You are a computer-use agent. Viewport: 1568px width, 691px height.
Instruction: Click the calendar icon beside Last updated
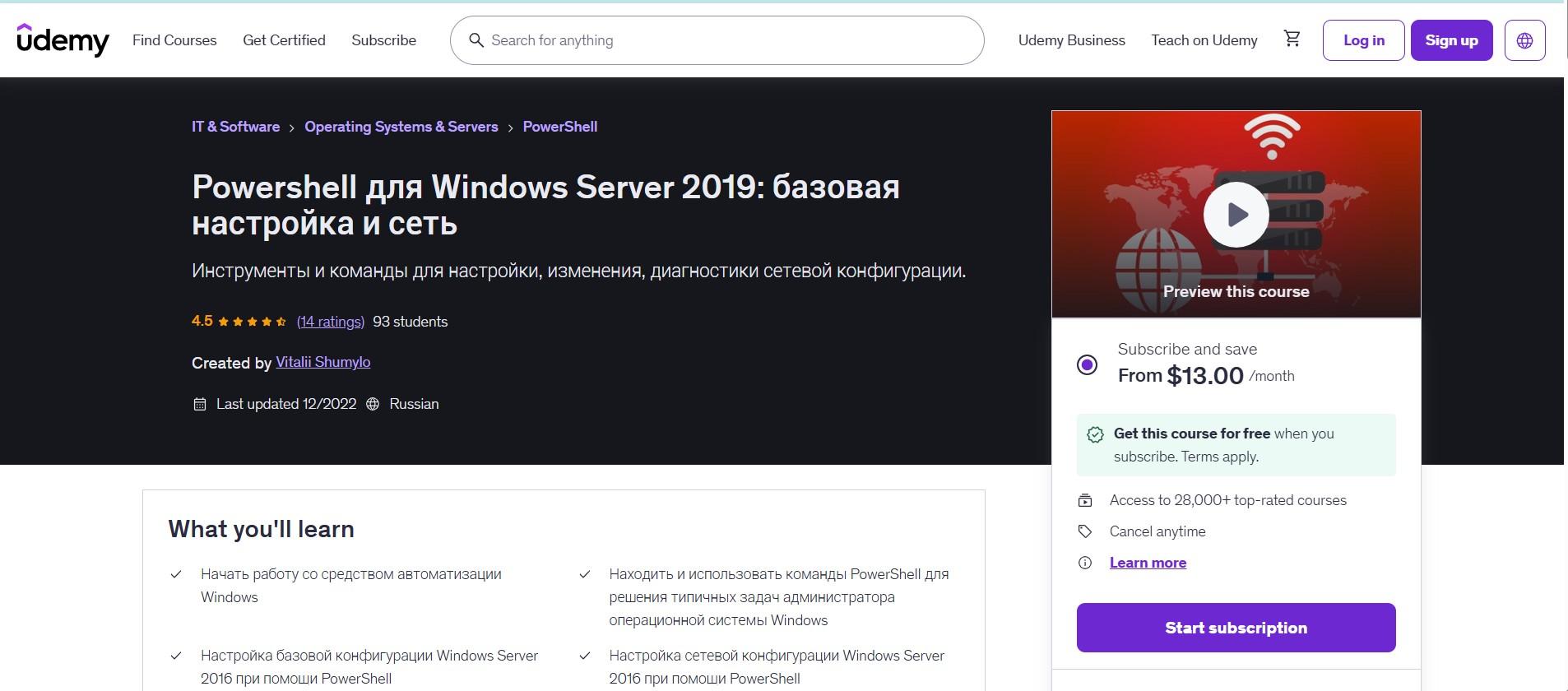click(199, 404)
